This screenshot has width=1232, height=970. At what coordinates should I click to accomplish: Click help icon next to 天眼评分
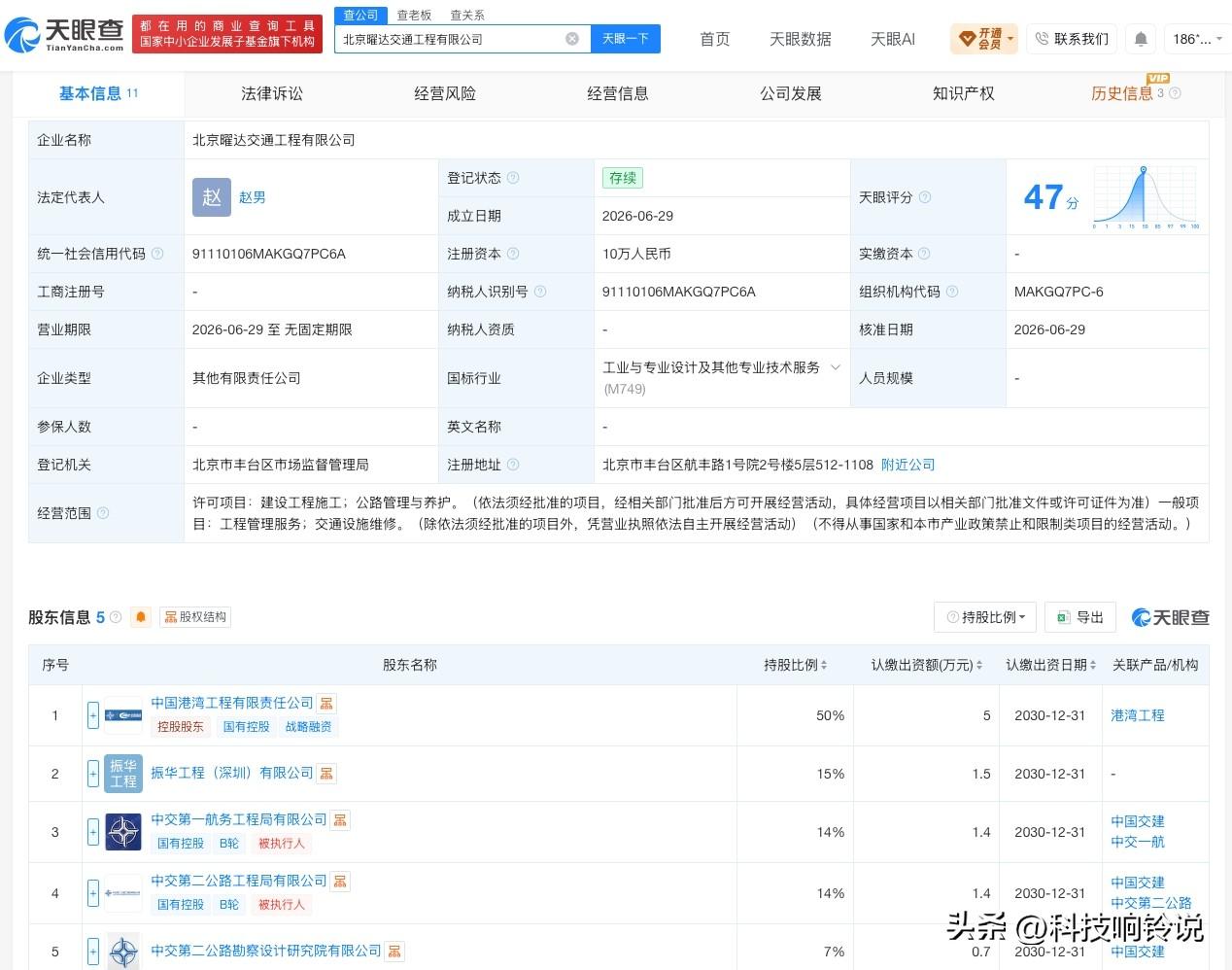tap(925, 197)
